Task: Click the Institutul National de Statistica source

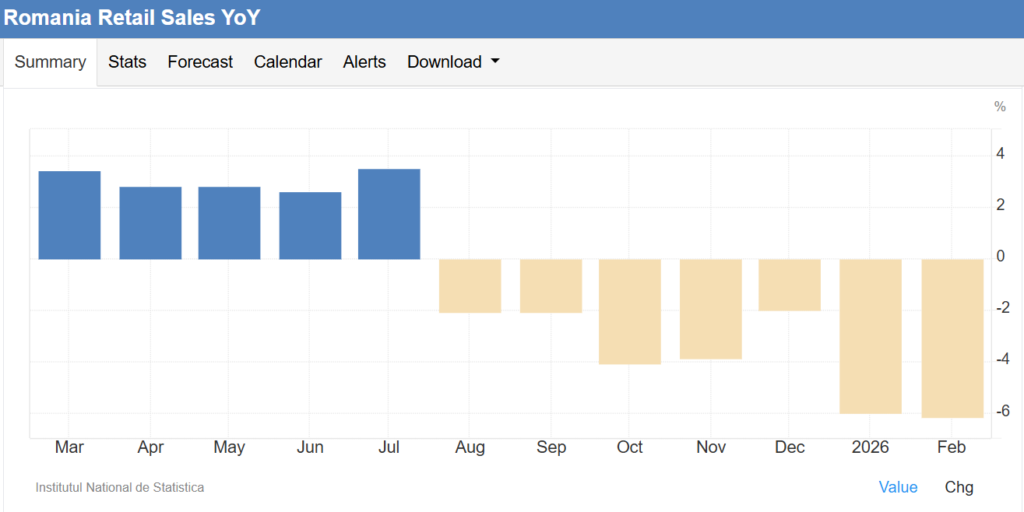Action: click(120, 487)
